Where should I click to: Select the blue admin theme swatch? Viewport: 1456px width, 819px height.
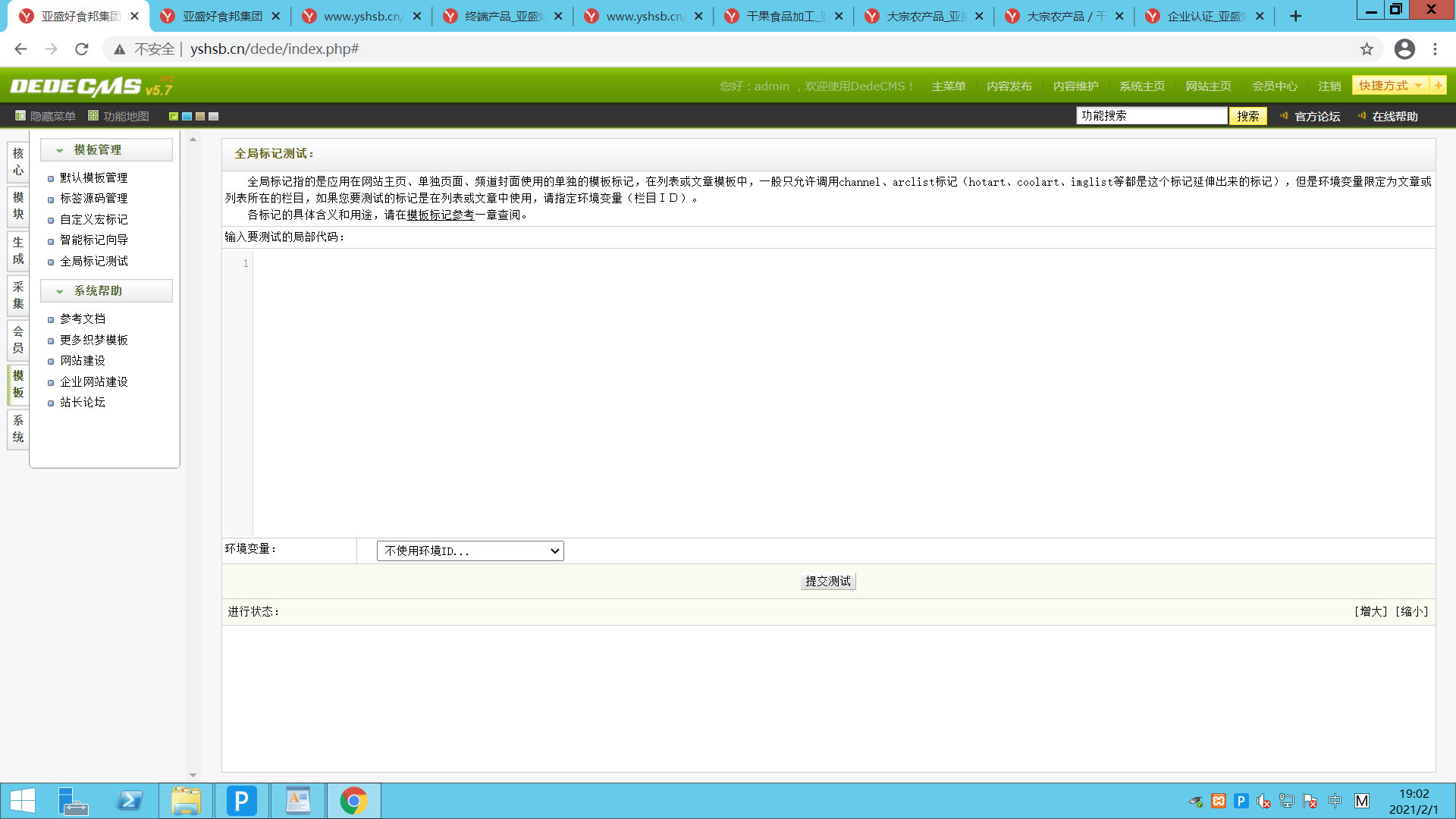187,116
